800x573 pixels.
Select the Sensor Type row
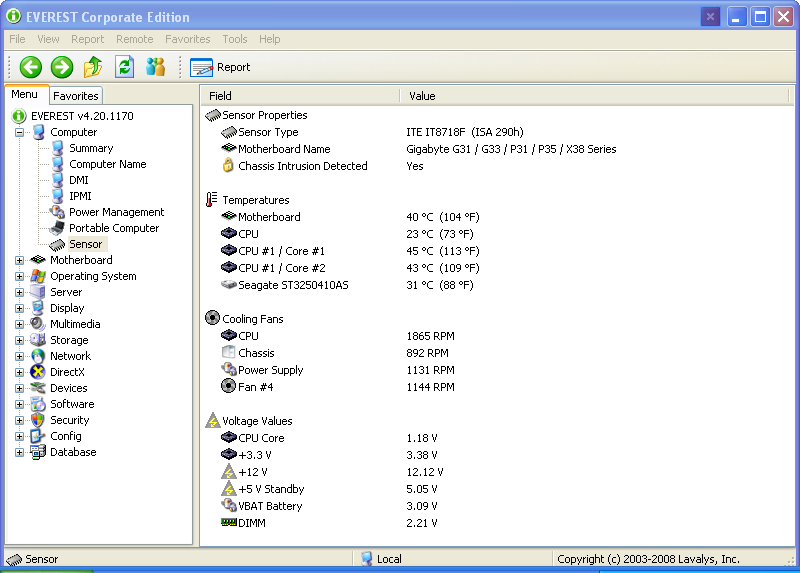click(495, 132)
